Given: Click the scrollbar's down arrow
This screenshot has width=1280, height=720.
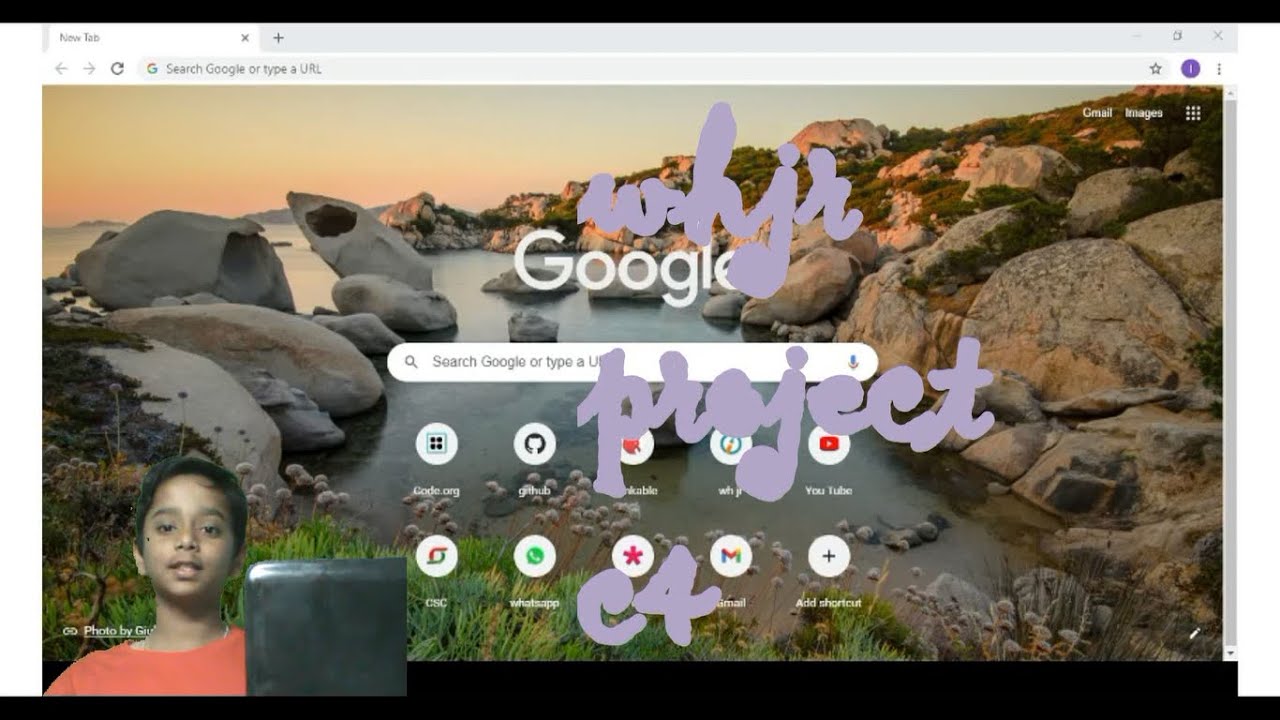Looking at the screenshot, I should (1230, 653).
